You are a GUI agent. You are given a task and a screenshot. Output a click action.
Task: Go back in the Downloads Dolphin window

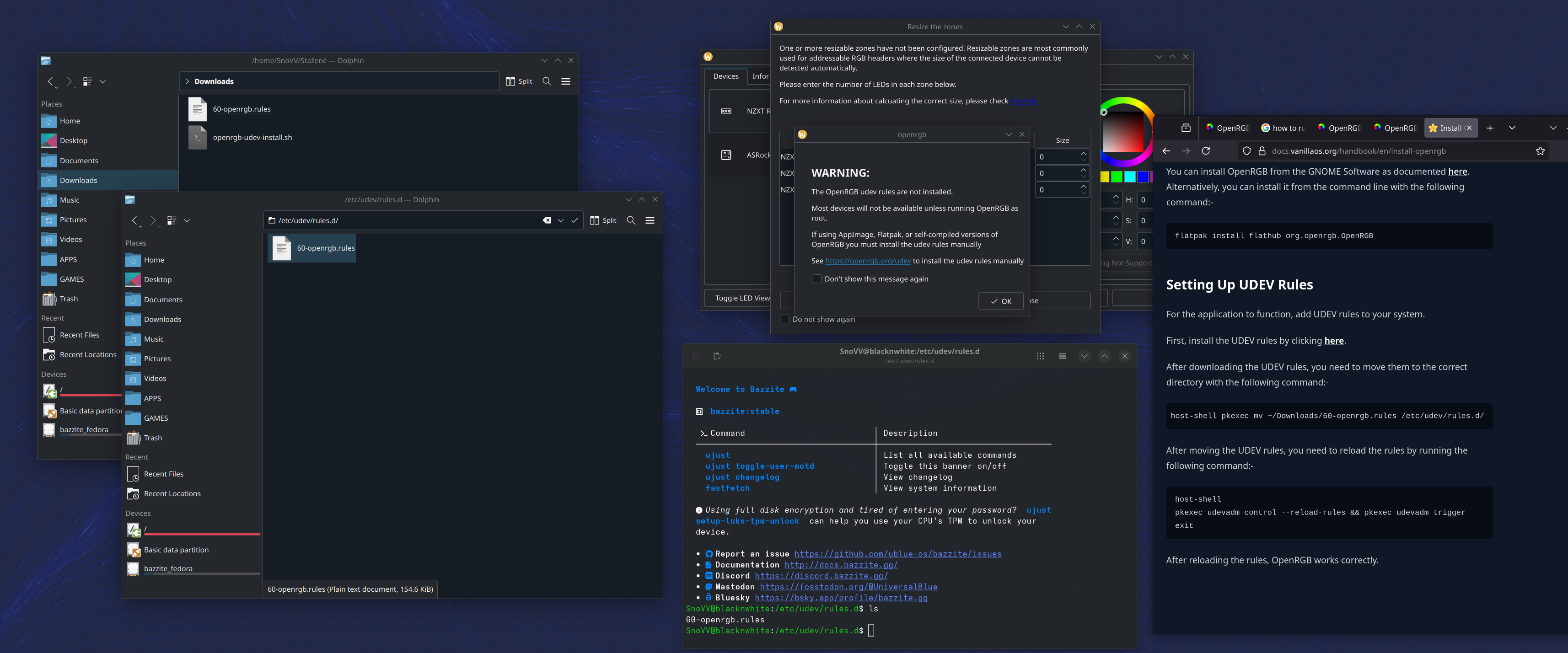pos(51,81)
